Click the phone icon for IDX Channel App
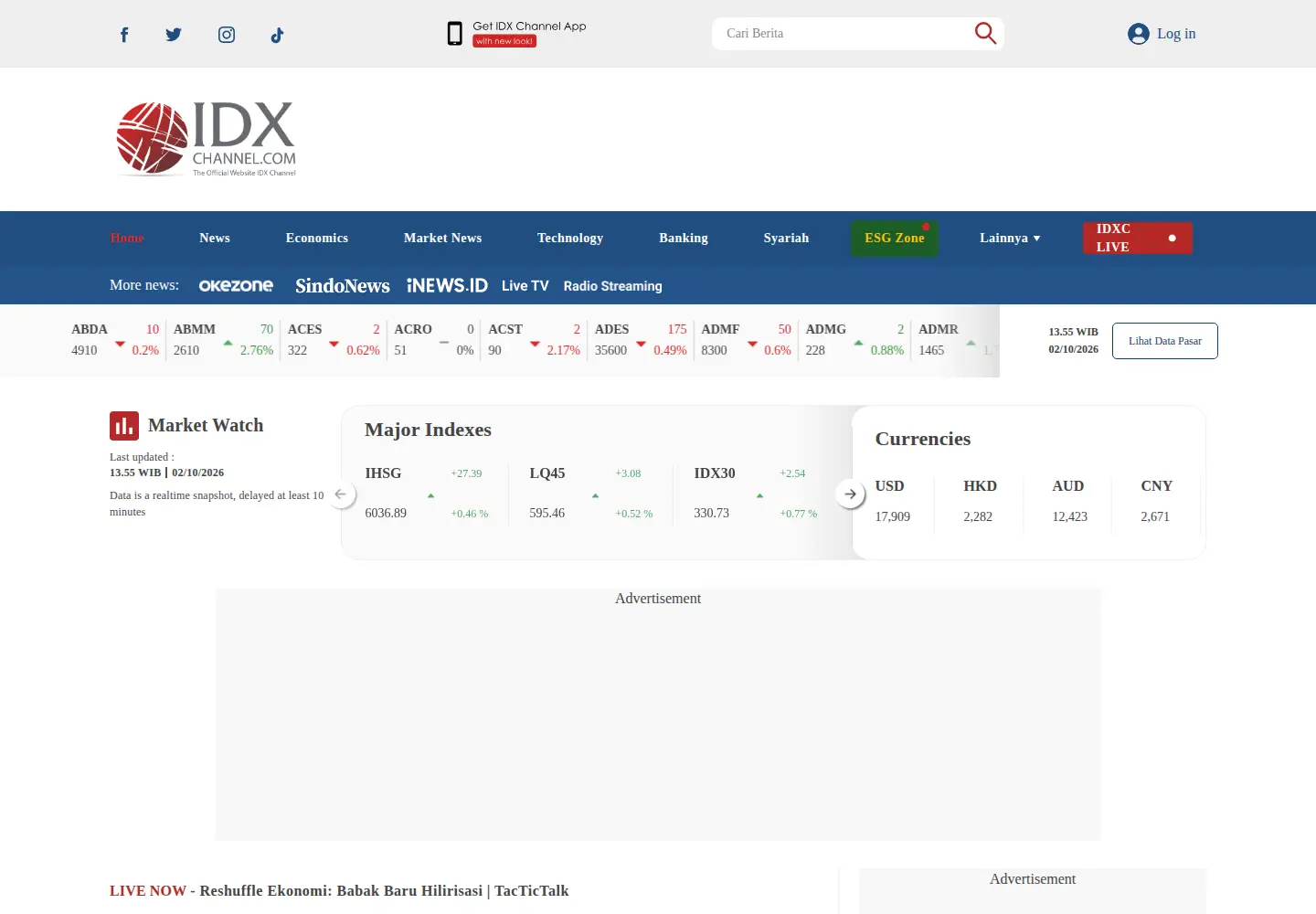Screen dimensions: 1316x914 coord(454,34)
